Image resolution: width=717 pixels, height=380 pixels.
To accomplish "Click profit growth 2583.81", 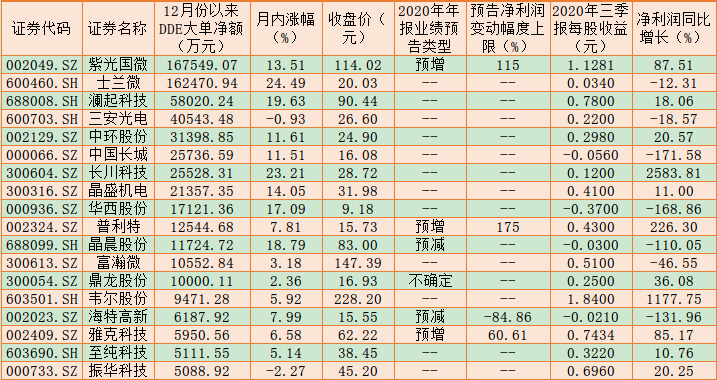I will click(x=674, y=173).
